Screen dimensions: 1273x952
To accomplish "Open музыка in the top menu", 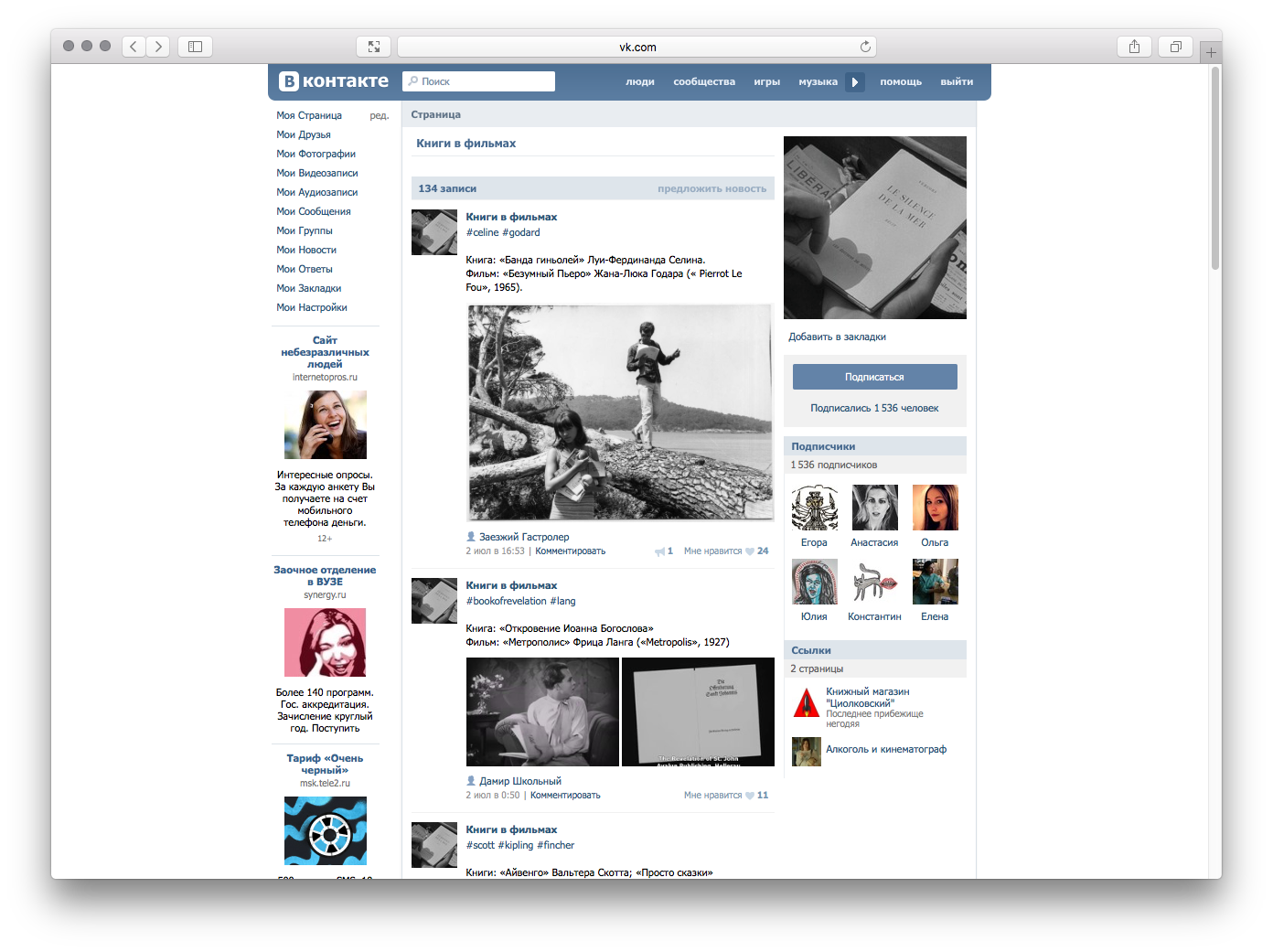I will coord(818,81).
